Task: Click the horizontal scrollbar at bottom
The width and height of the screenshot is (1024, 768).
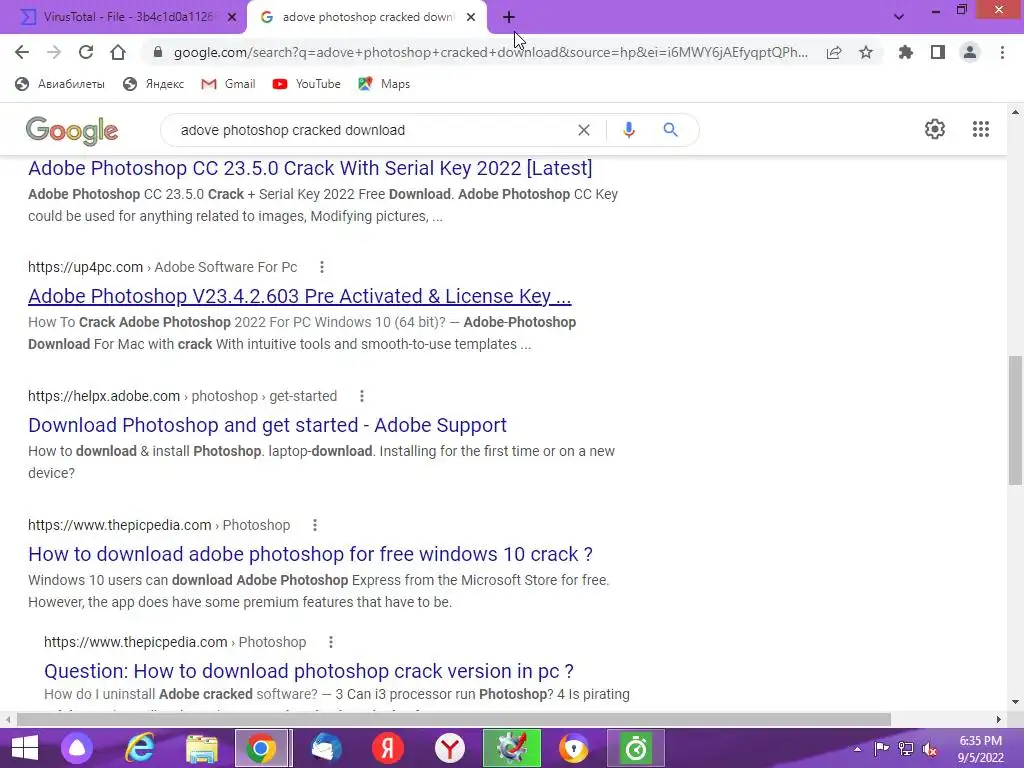Action: click(x=454, y=719)
